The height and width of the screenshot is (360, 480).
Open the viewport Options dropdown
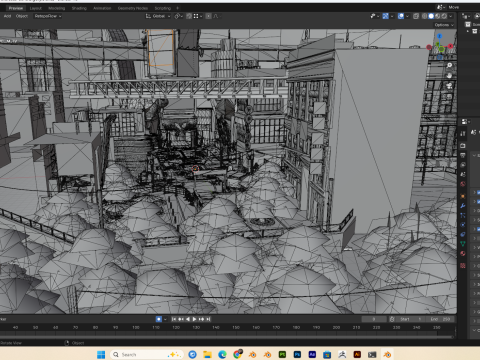click(444, 25)
